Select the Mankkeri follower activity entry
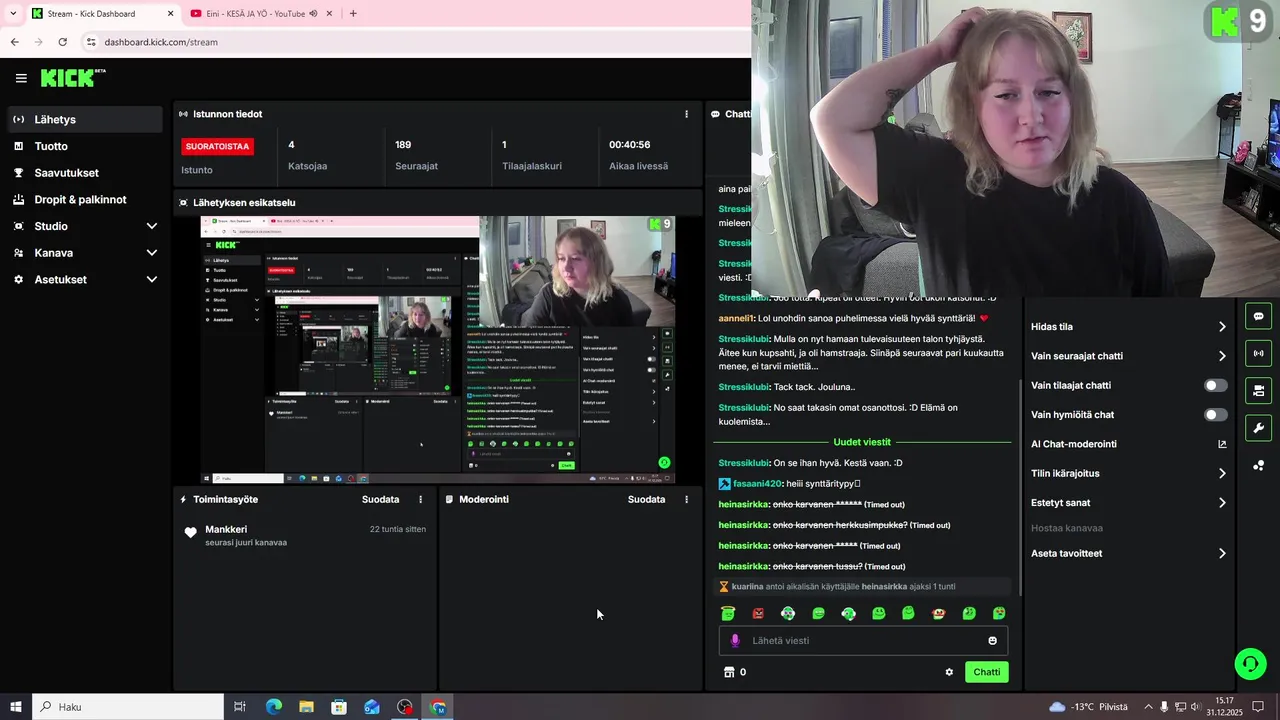The image size is (1280, 720). coord(305,535)
